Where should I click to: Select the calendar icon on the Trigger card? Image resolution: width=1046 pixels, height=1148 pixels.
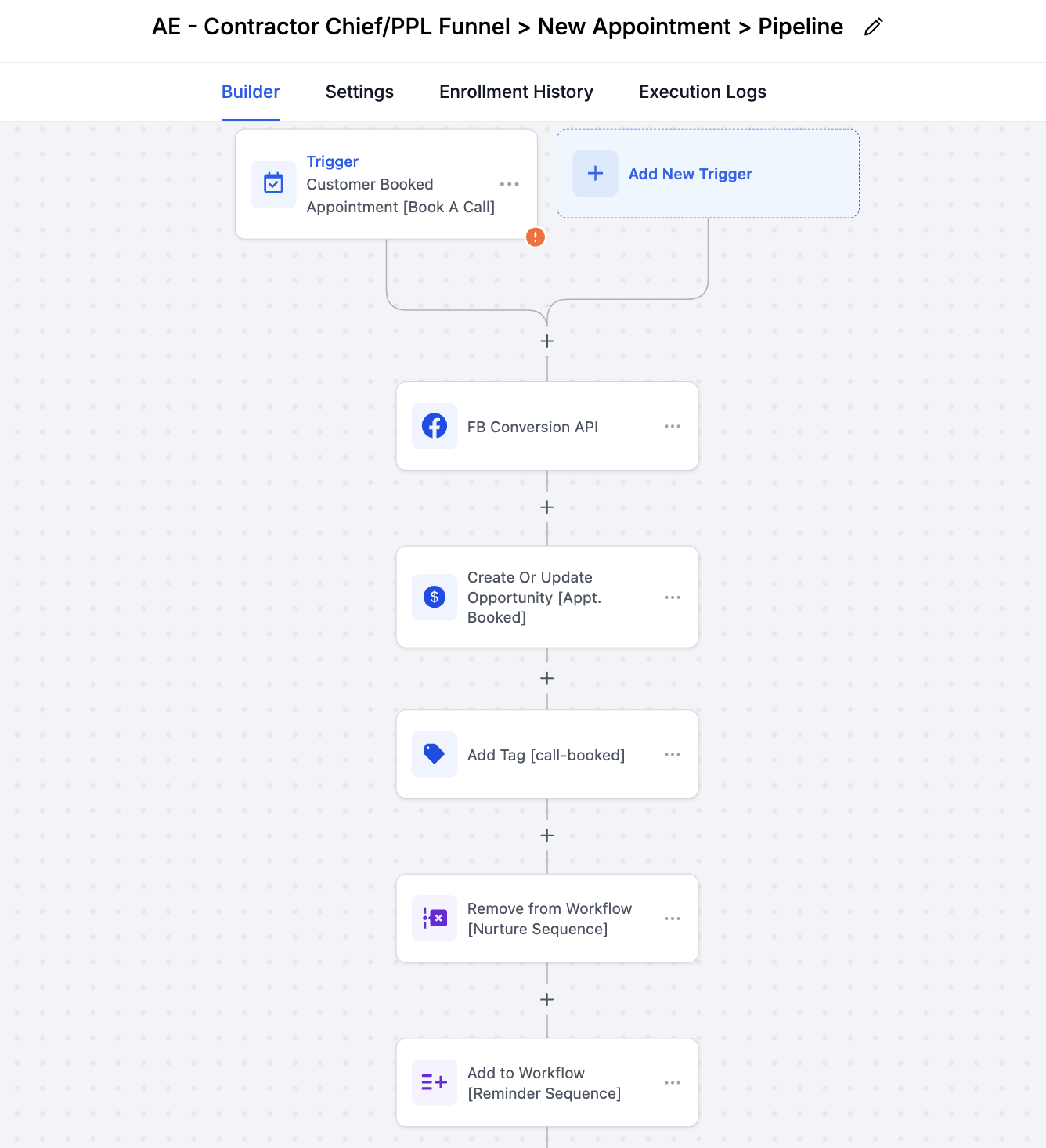pos(273,184)
